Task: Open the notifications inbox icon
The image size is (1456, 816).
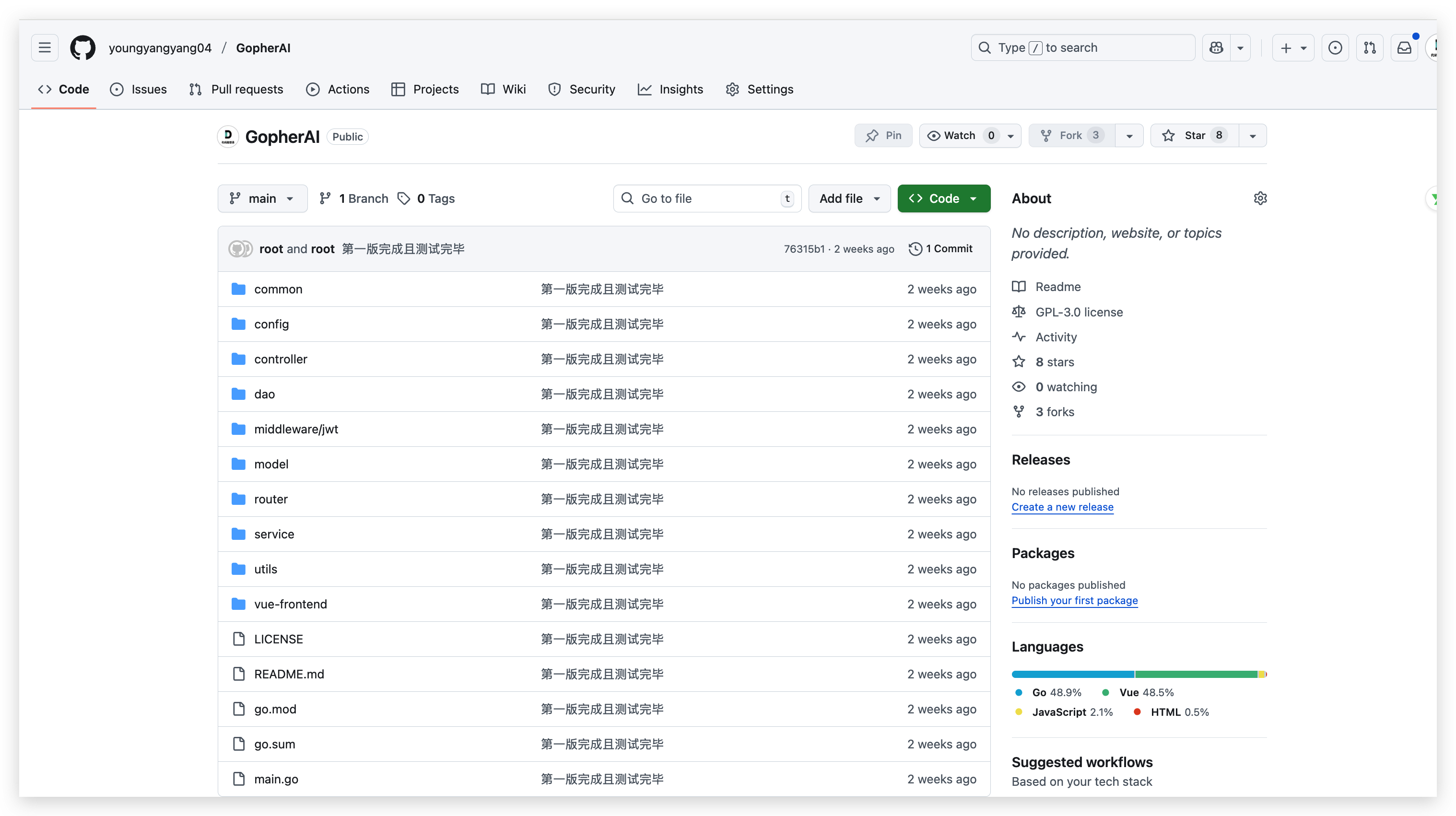Action: [1404, 47]
